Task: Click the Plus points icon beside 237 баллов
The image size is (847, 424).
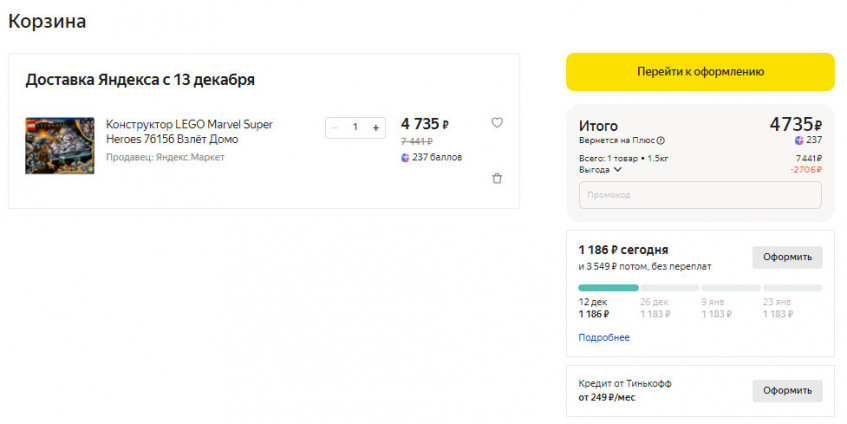Action: tap(405, 157)
